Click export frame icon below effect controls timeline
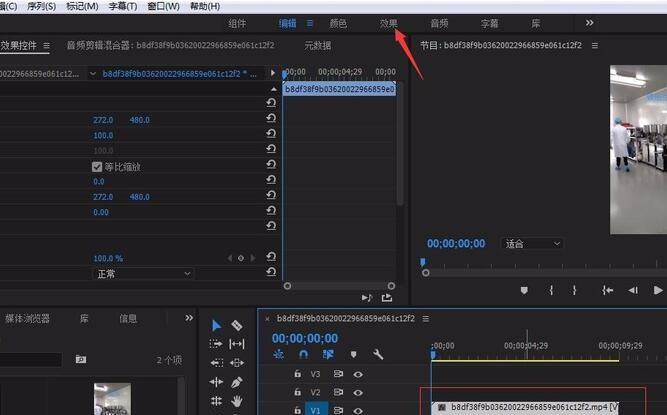 (387, 297)
